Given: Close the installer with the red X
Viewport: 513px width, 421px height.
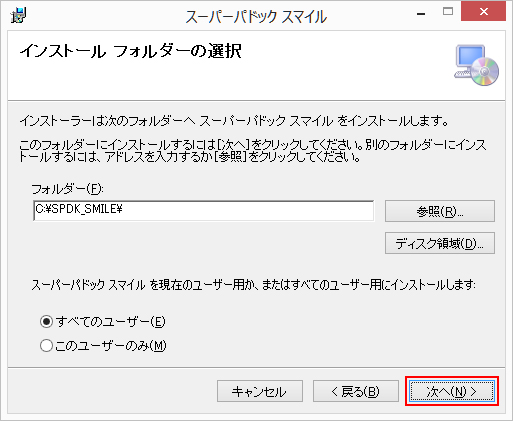Looking at the screenshot, I should [483, 12].
